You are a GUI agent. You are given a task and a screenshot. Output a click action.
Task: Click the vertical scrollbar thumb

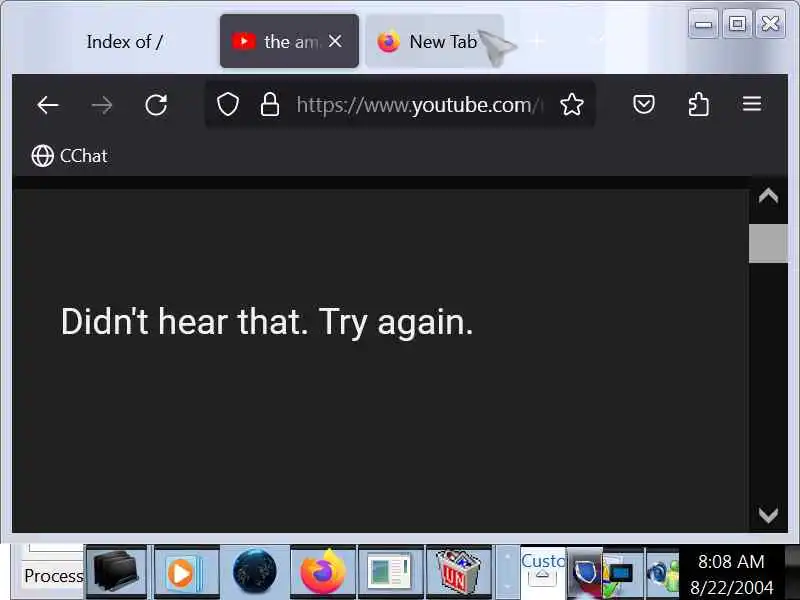pyautogui.click(x=768, y=243)
